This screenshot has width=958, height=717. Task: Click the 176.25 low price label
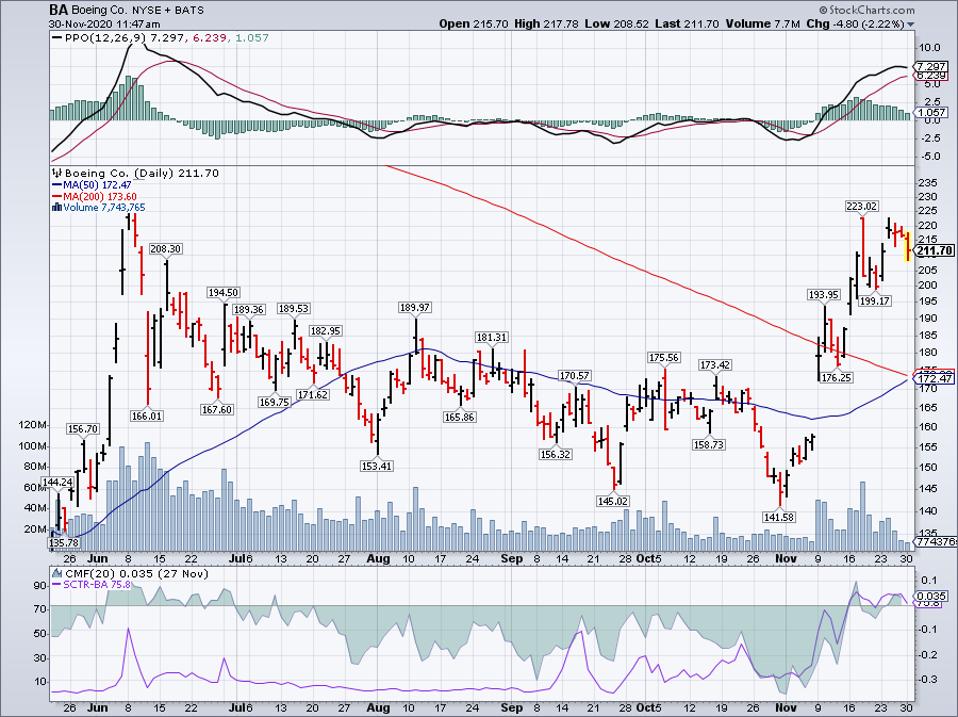pyautogui.click(x=836, y=377)
